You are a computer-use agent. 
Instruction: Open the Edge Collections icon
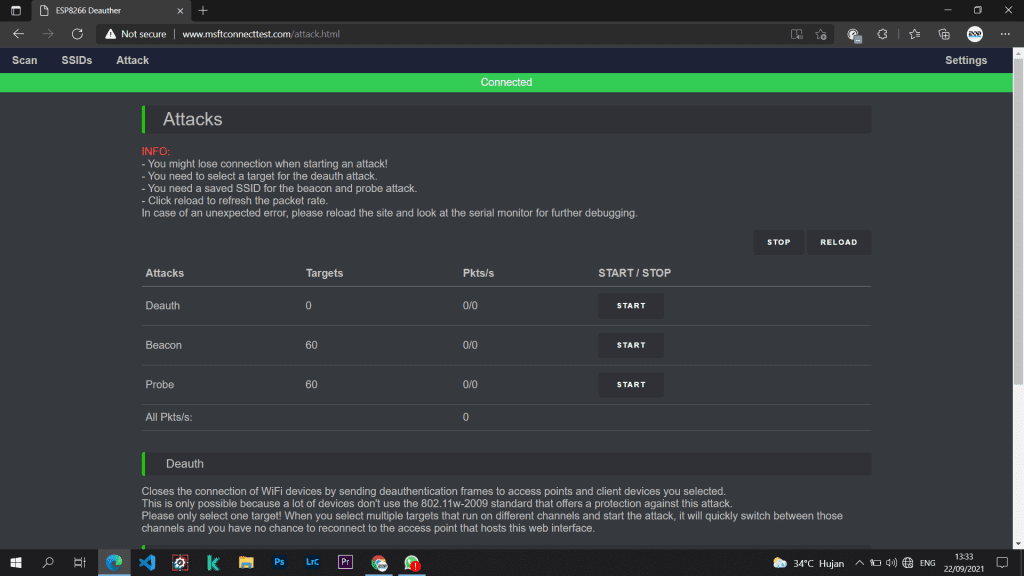pyautogui.click(x=944, y=34)
